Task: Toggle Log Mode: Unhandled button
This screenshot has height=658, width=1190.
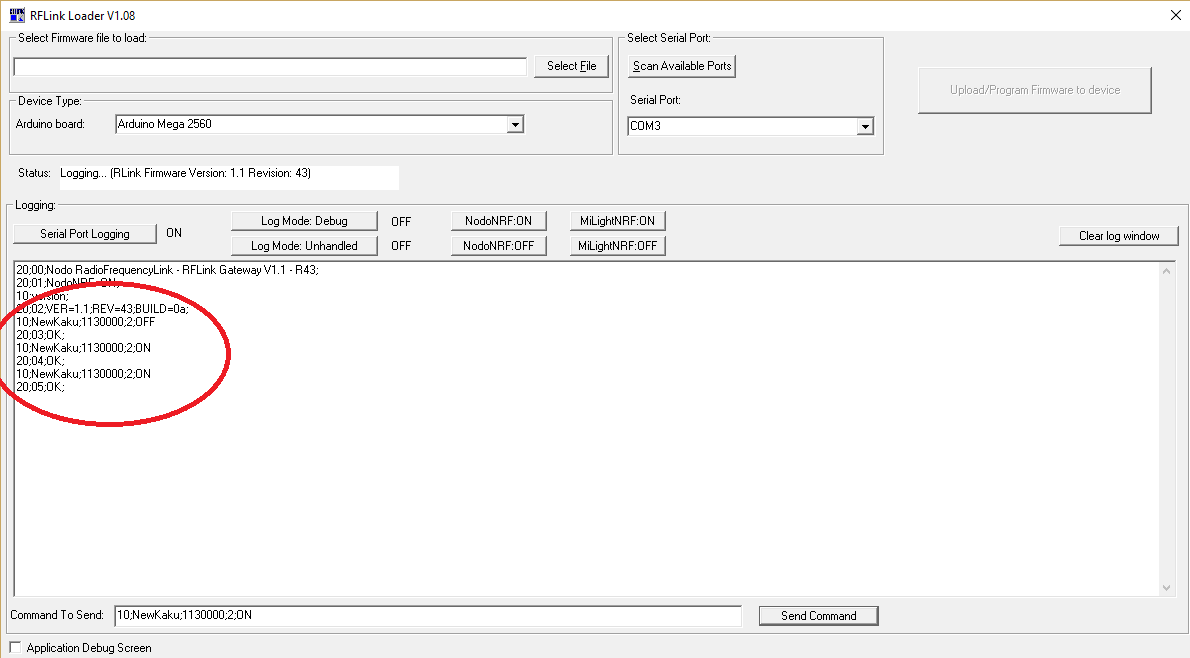Action: (x=304, y=246)
